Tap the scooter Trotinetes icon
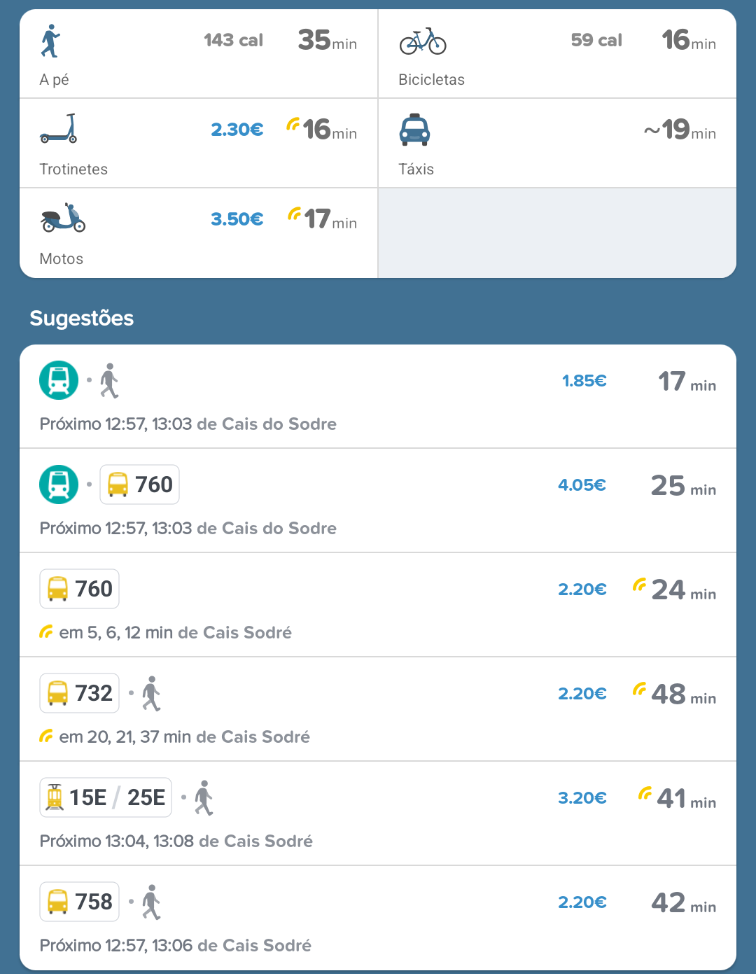The width and height of the screenshot is (756, 974). tap(58, 130)
